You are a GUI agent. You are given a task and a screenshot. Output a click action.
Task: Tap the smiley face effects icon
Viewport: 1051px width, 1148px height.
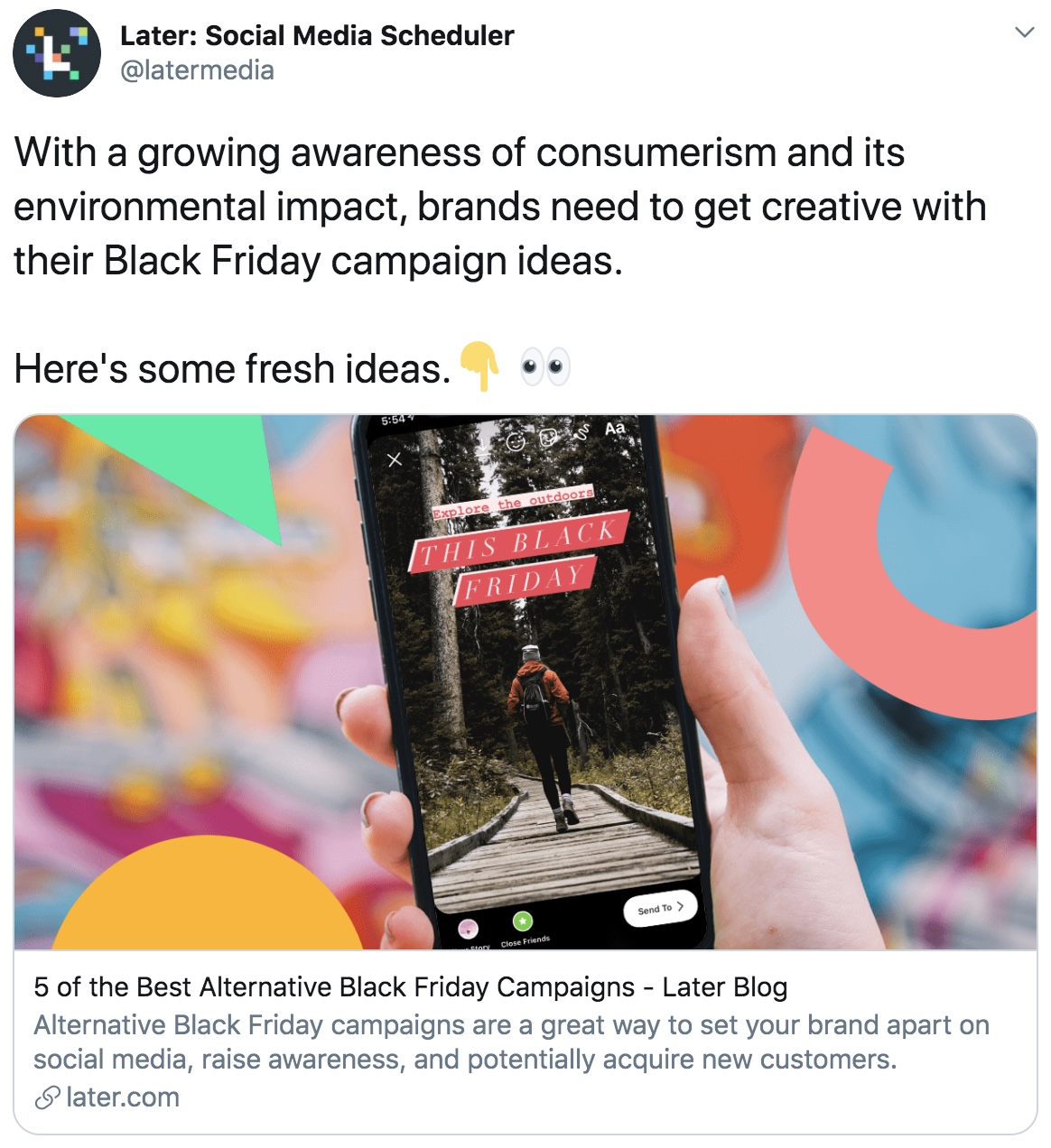[516, 441]
